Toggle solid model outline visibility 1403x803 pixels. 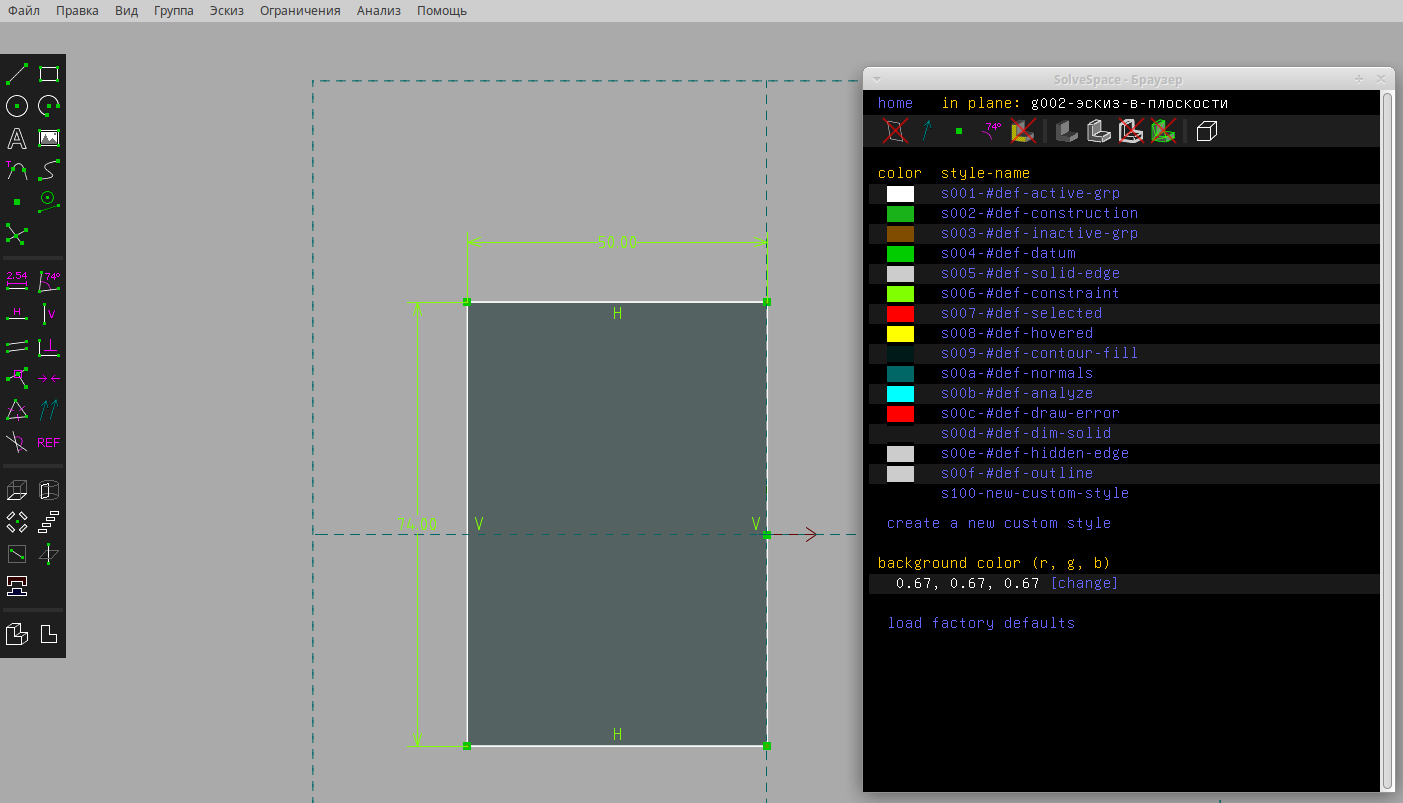[1131, 131]
